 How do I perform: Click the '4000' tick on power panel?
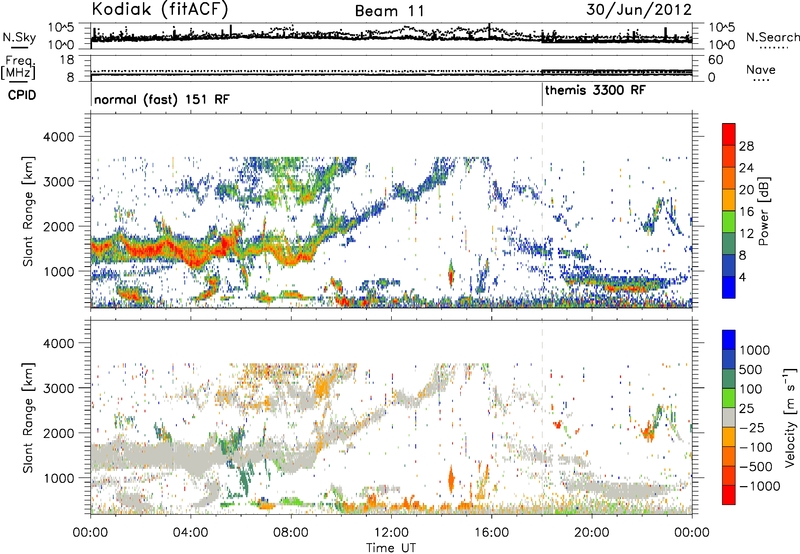pyautogui.click(x=59, y=137)
